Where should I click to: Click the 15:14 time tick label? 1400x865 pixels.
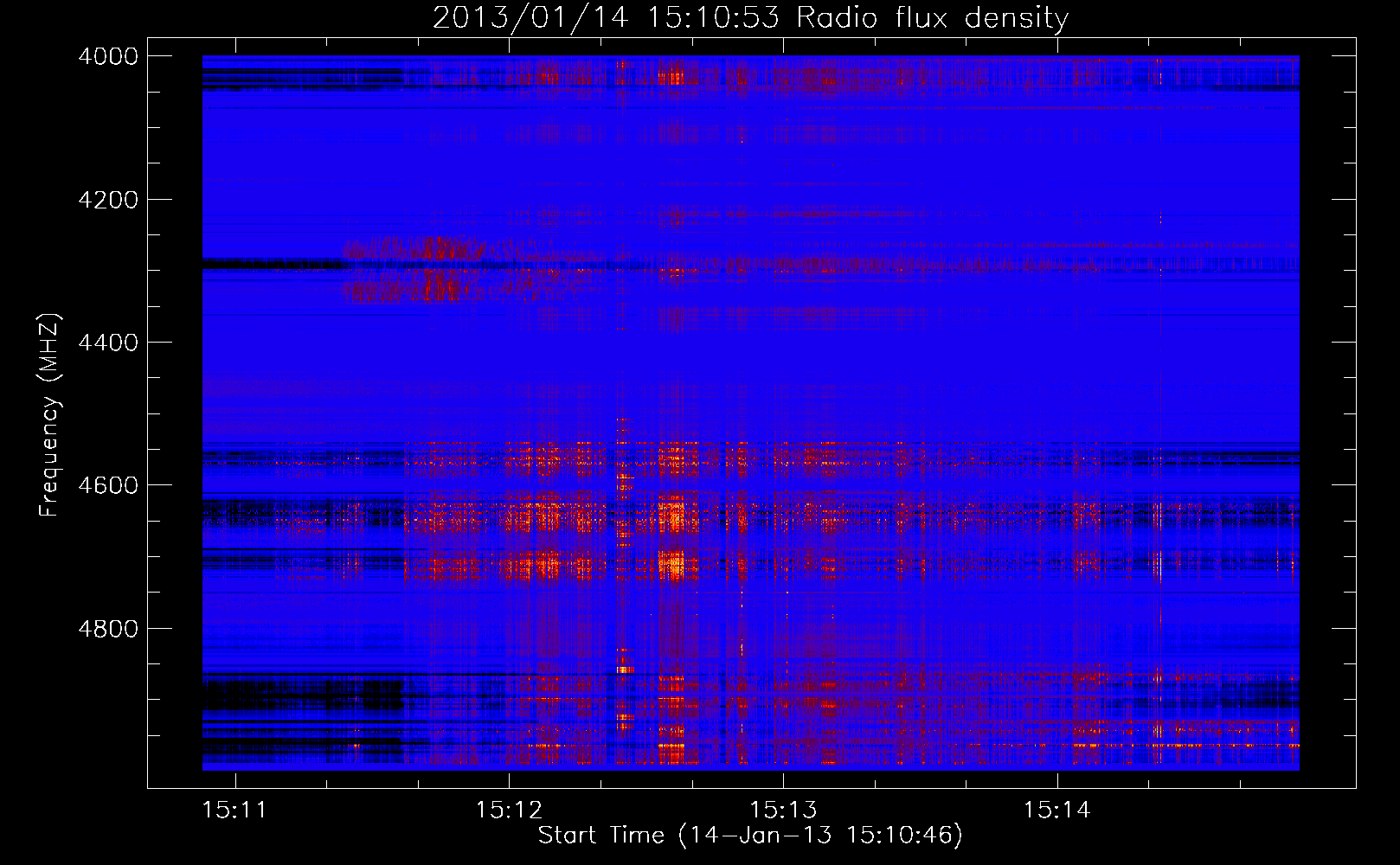(1057, 810)
